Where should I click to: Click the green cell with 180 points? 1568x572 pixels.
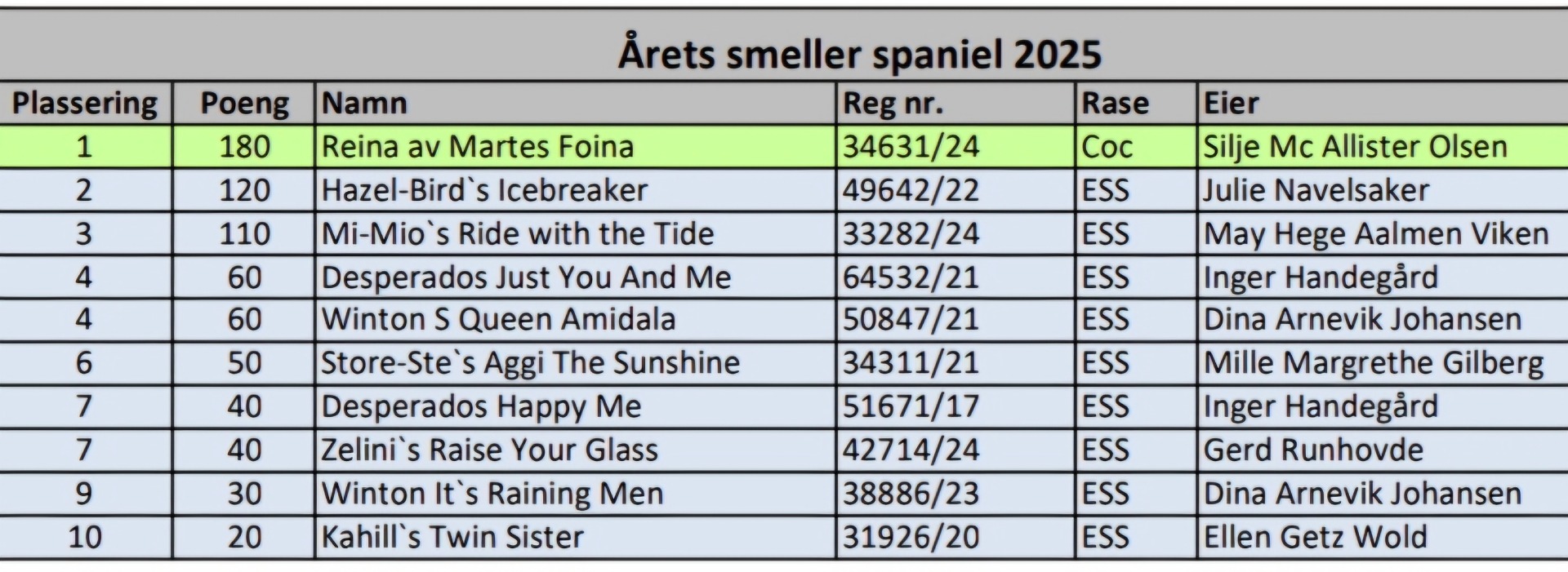click(244, 147)
